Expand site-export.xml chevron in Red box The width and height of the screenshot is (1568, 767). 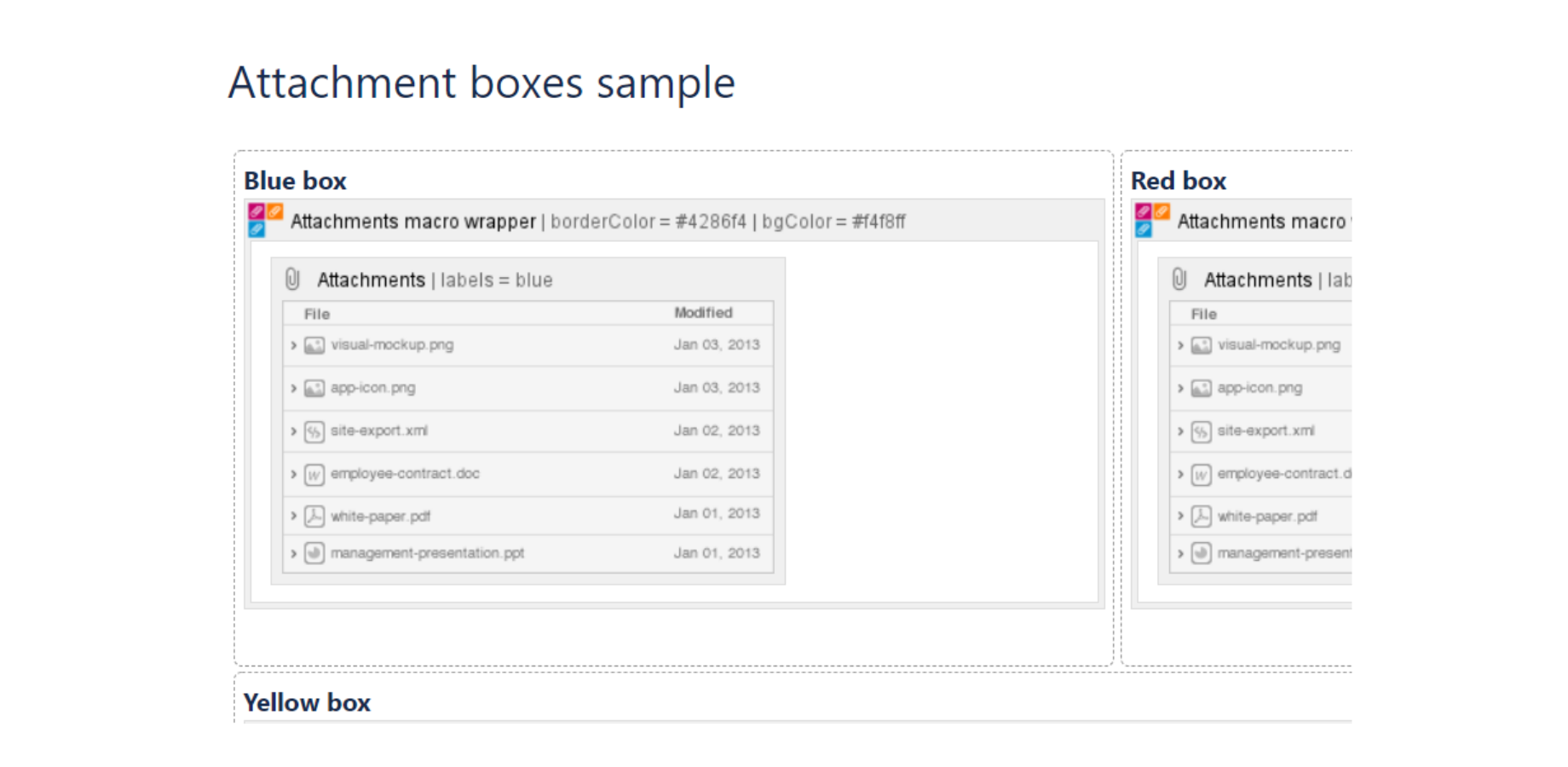coord(1180,431)
